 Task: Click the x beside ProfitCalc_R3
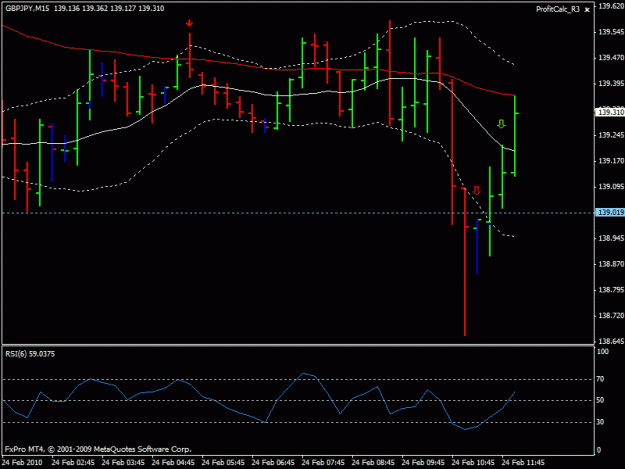[x=587, y=10]
